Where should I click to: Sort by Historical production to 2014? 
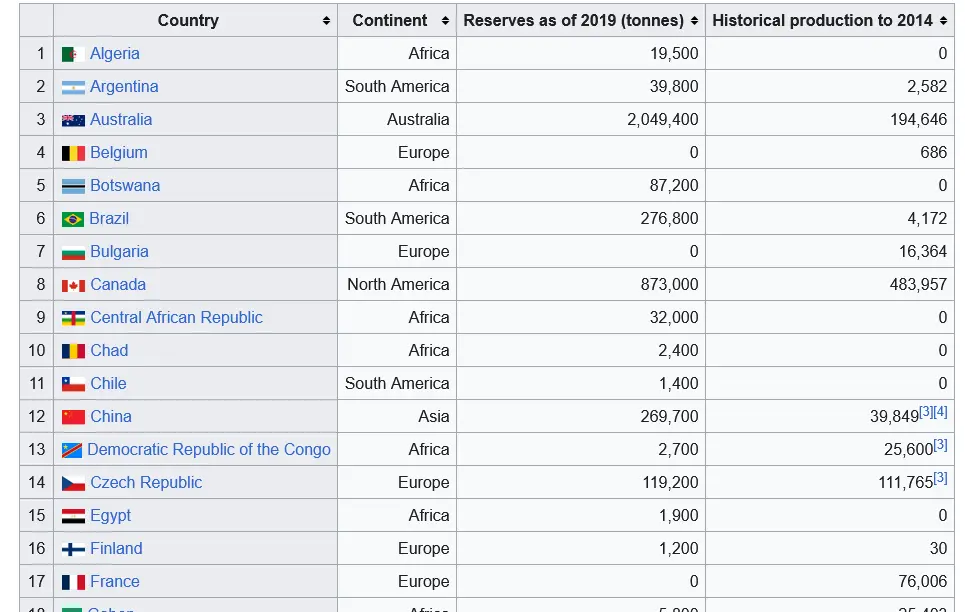[942, 21]
